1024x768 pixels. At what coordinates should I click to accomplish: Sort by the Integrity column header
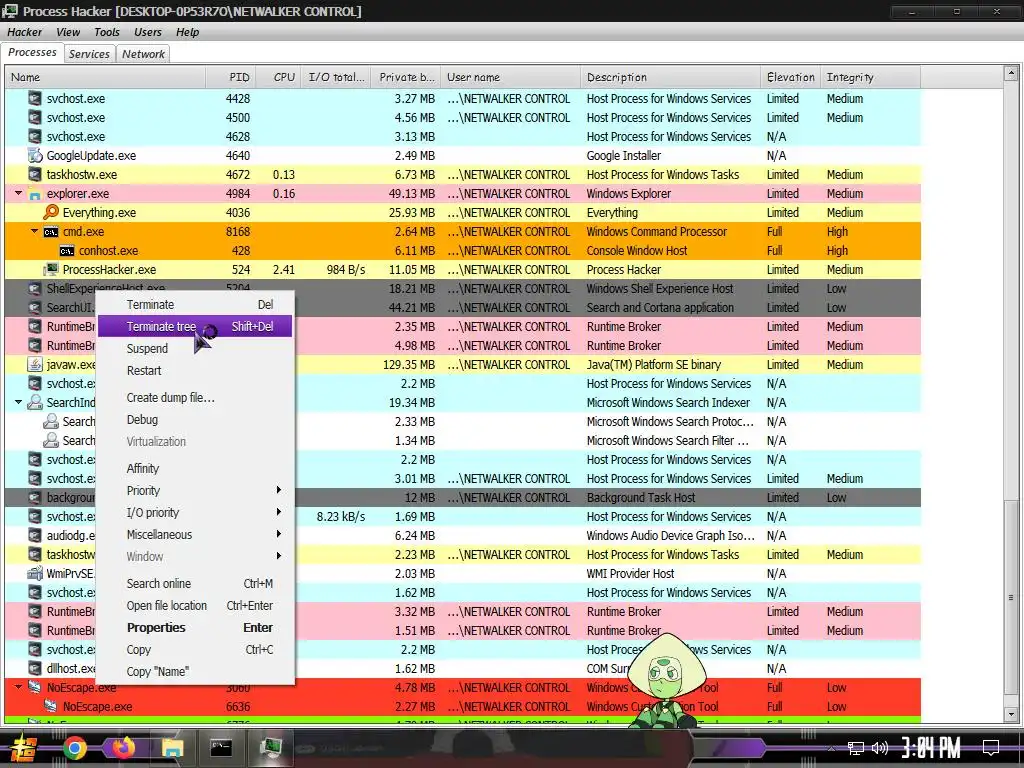871,77
